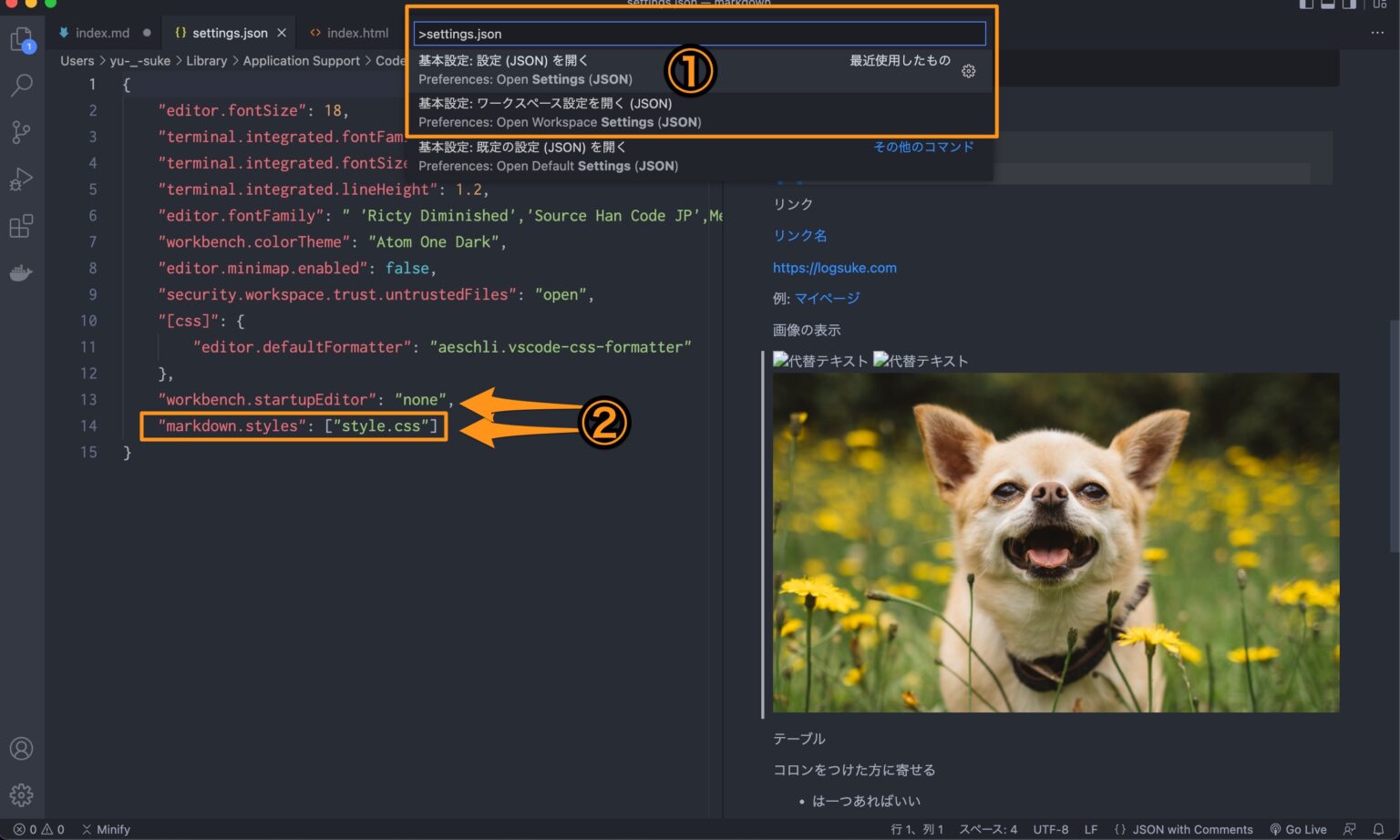Select the Run and Debug icon
Screen dimensions: 1400x840
(22, 179)
